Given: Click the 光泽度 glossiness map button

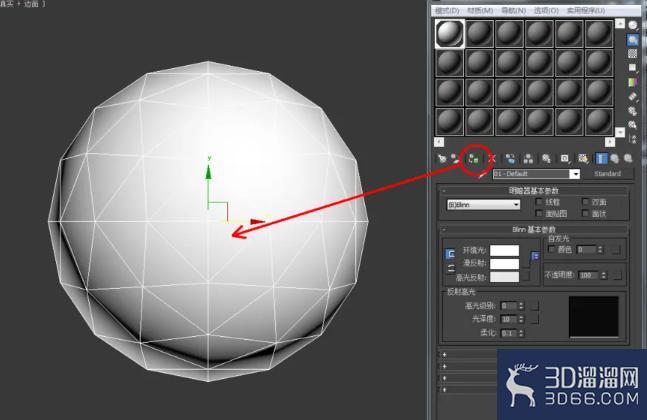Looking at the screenshot, I should pos(534,319).
